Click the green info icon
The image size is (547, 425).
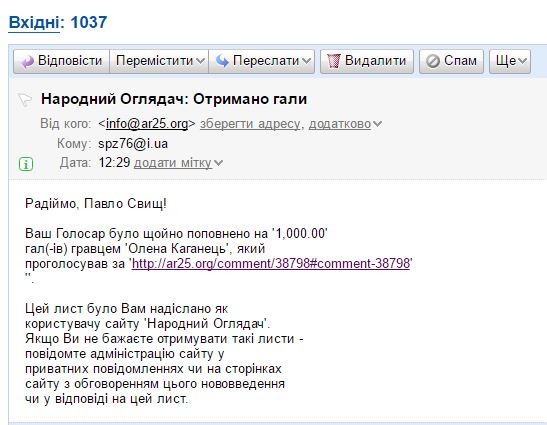coord(26,164)
